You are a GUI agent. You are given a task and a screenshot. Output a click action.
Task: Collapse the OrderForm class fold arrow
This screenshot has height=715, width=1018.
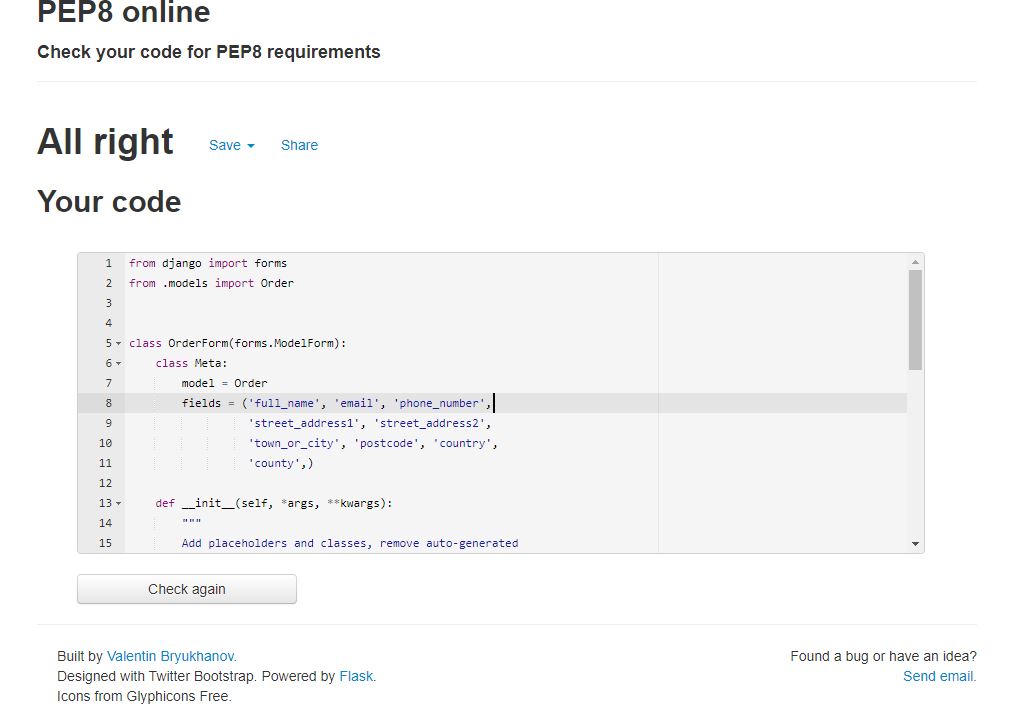(118, 343)
